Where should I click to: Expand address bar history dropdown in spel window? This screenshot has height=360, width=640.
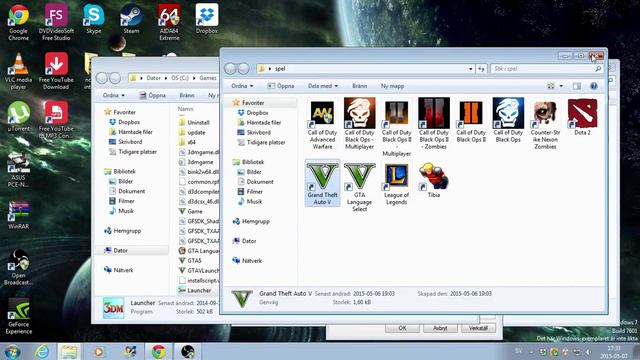(x=471, y=69)
